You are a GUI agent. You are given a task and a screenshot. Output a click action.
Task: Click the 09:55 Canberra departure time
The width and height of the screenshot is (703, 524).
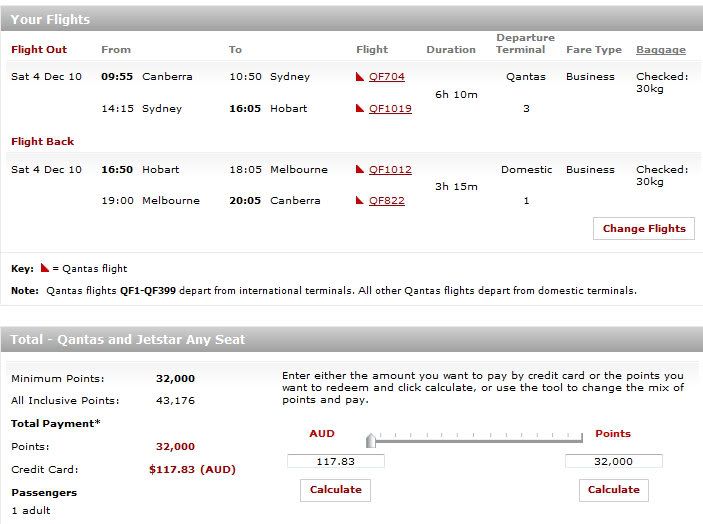117,77
